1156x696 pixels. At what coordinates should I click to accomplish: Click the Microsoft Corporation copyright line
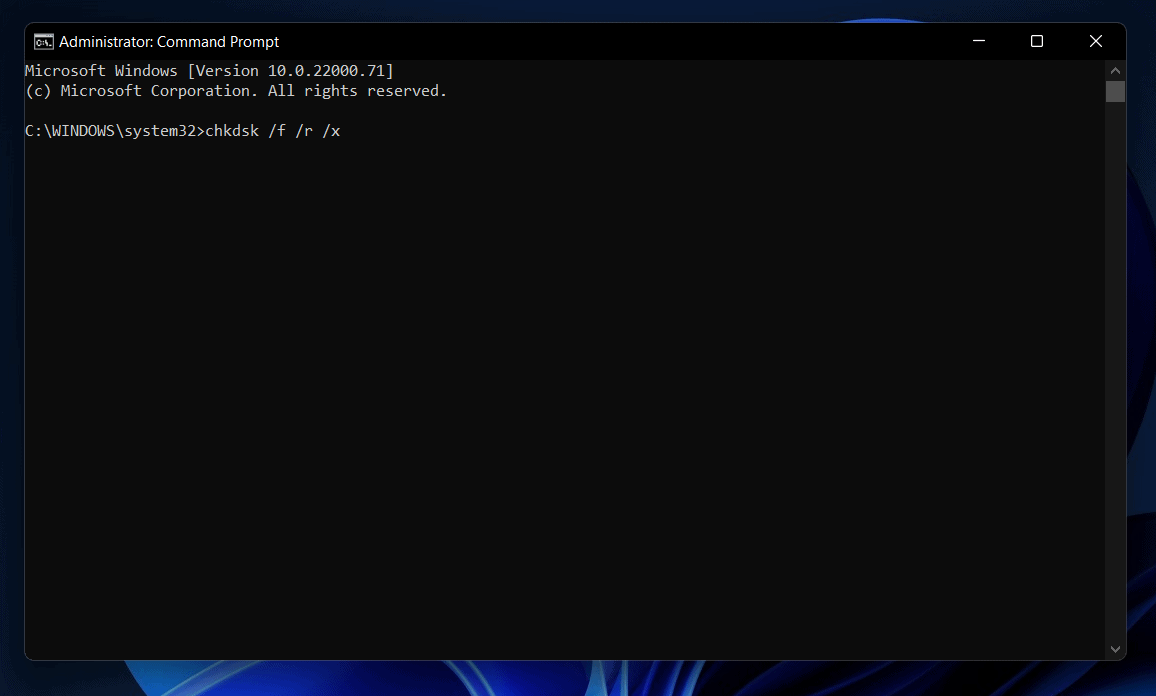tap(235, 91)
